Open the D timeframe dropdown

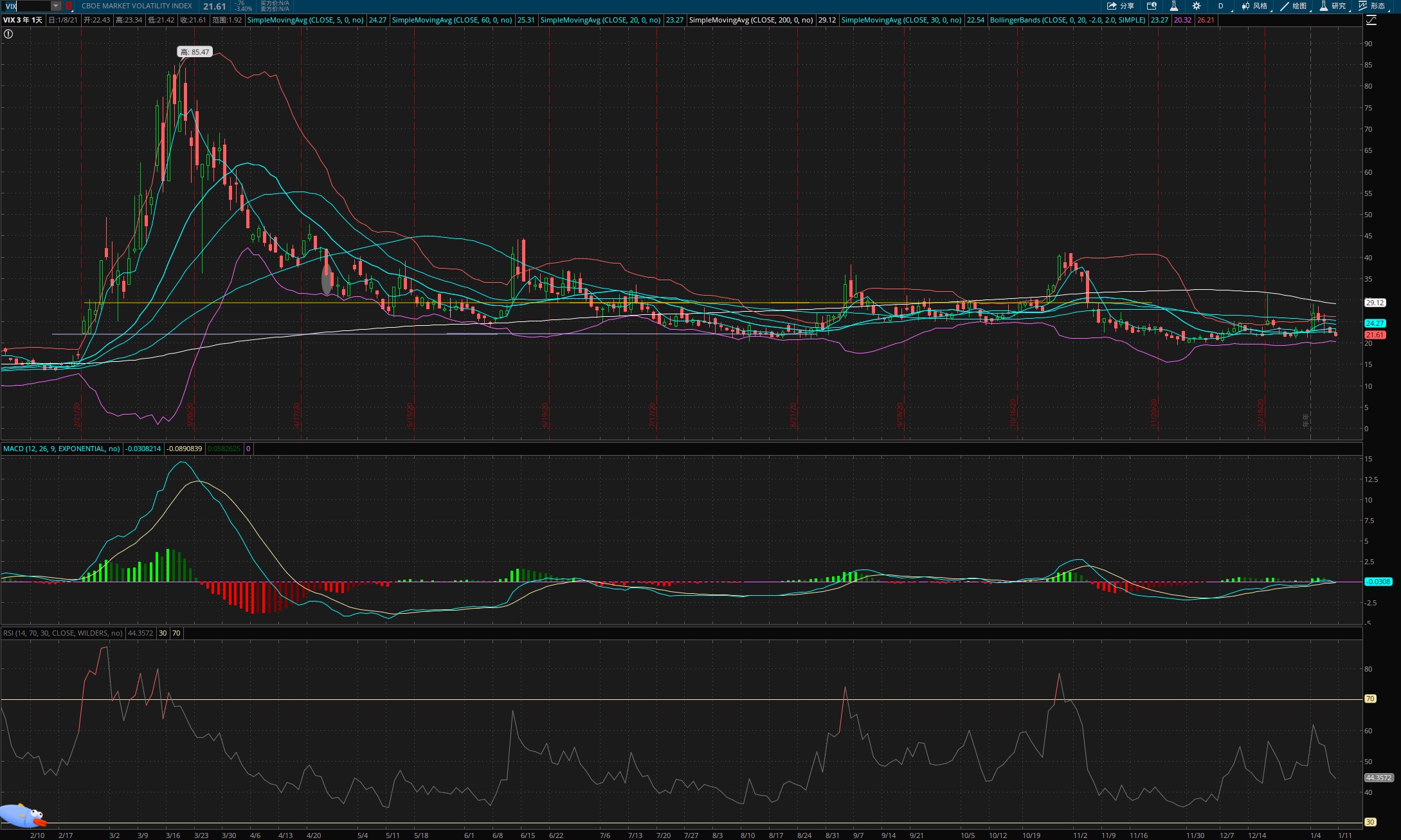[1222, 6]
